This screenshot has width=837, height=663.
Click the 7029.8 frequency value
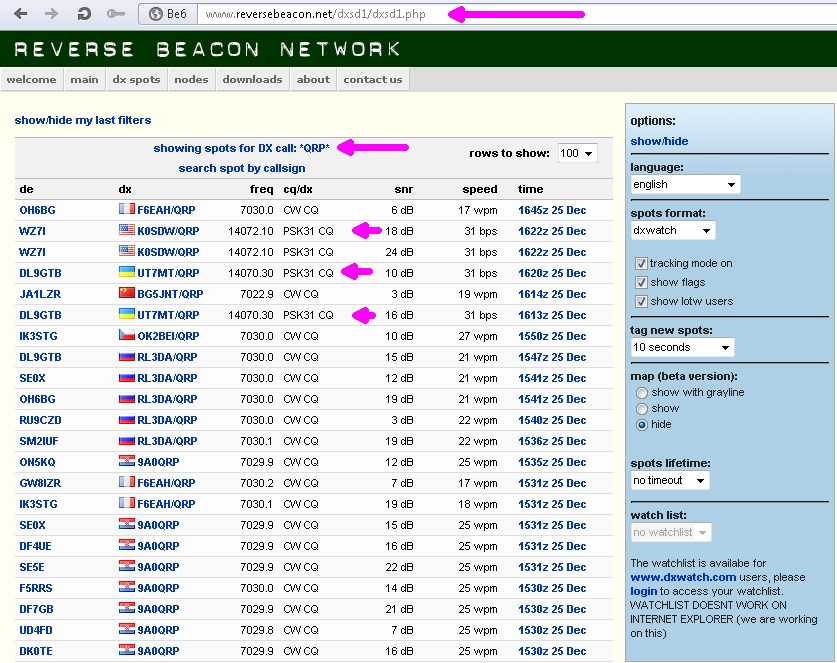(257, 630)
